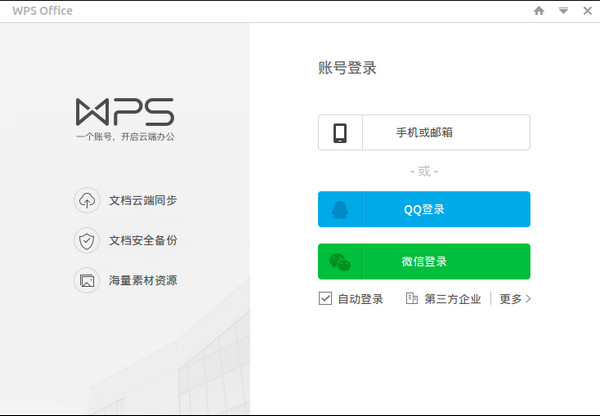Click the enterprise building icon

coord(412,299)
